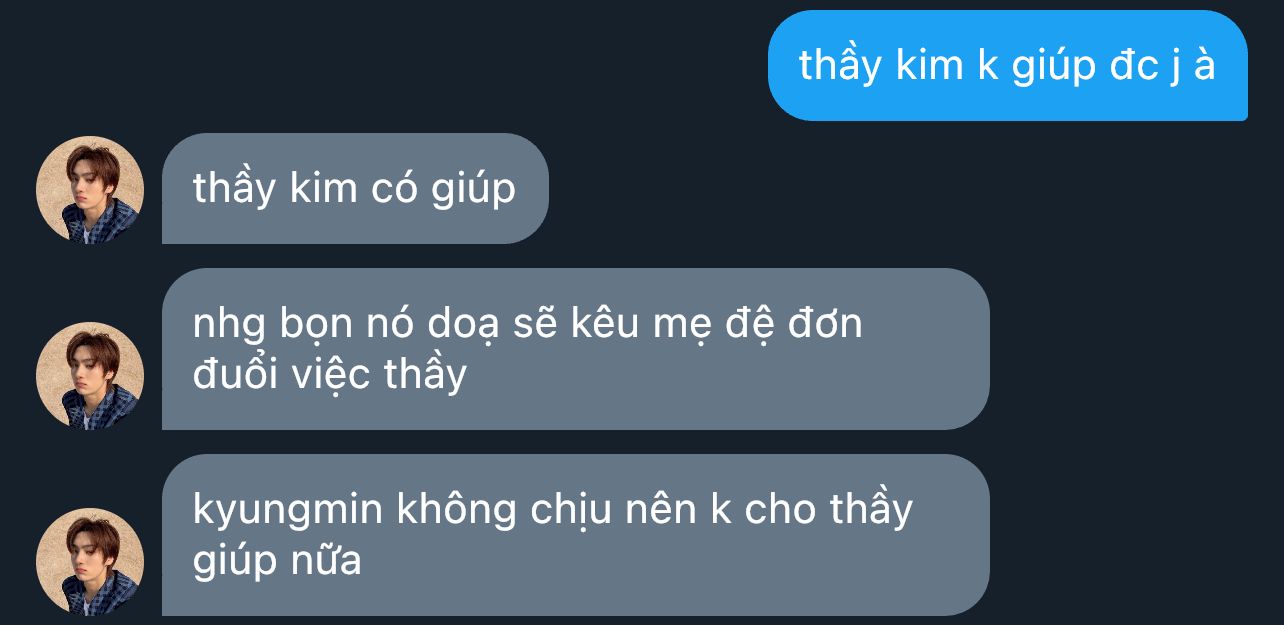Tap avatar beside the "kyungmin không chịu" message
The width and height of the screenshot is (1284, 625).
90,562
